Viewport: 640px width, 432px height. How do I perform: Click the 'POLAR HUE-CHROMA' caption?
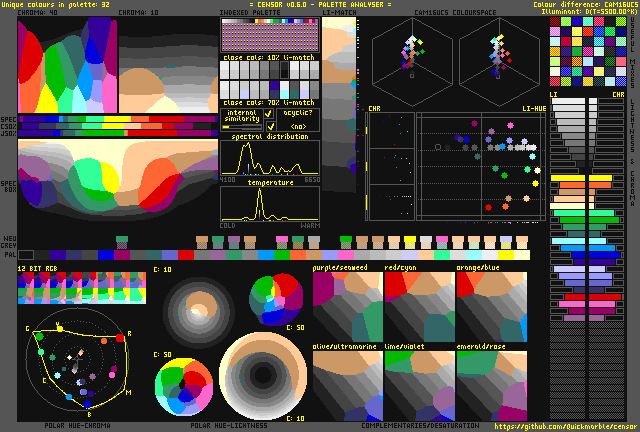pyautogui.click(x=77, y=425)
